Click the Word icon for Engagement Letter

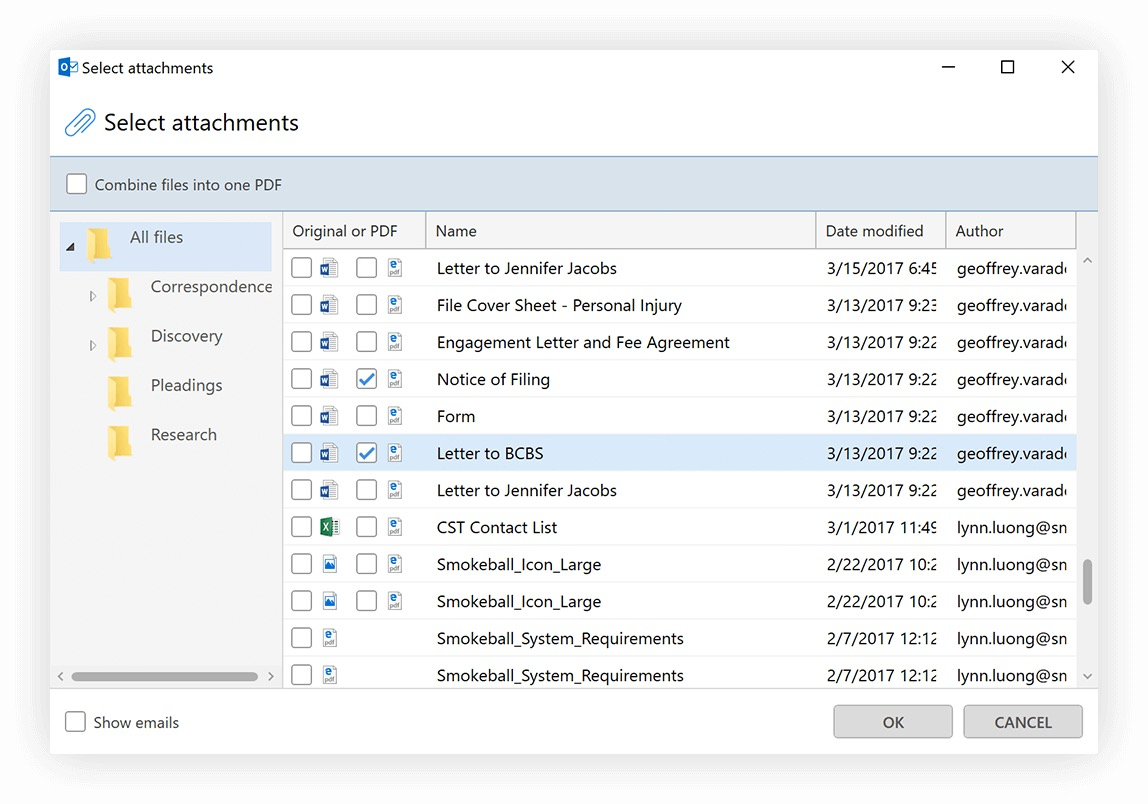(x=329, y=343)
